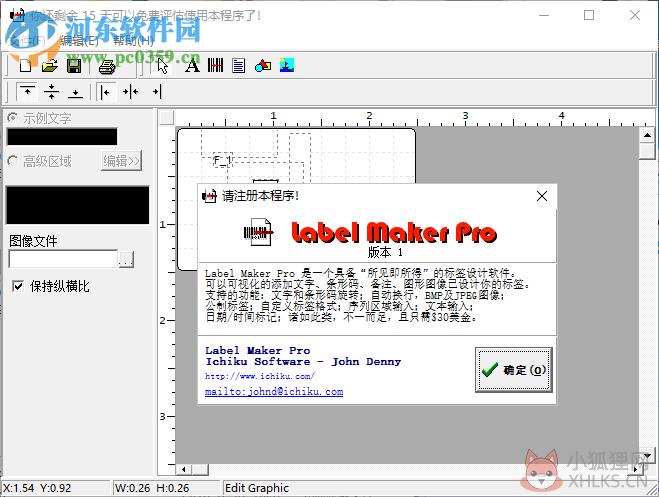Click inside the 图像文件 path field
The width and height of the screenshot is (659, 497).
click(x=63, y=259)
